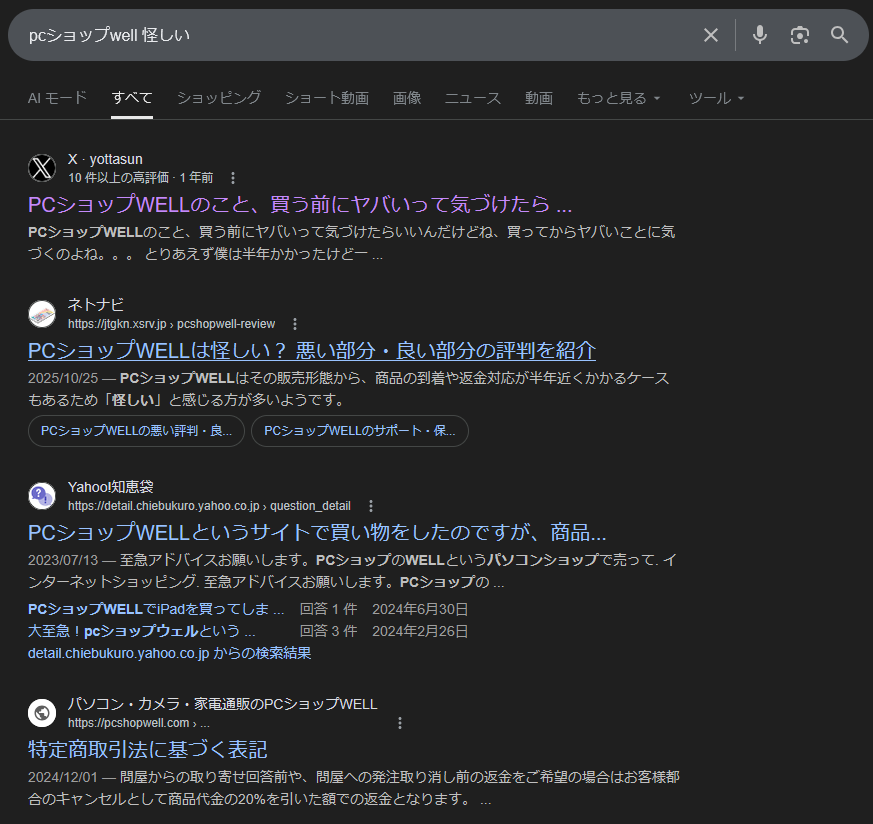Expand the もっと見る dropdown
Screen dimensions: 873x824
tap(618, 98)
